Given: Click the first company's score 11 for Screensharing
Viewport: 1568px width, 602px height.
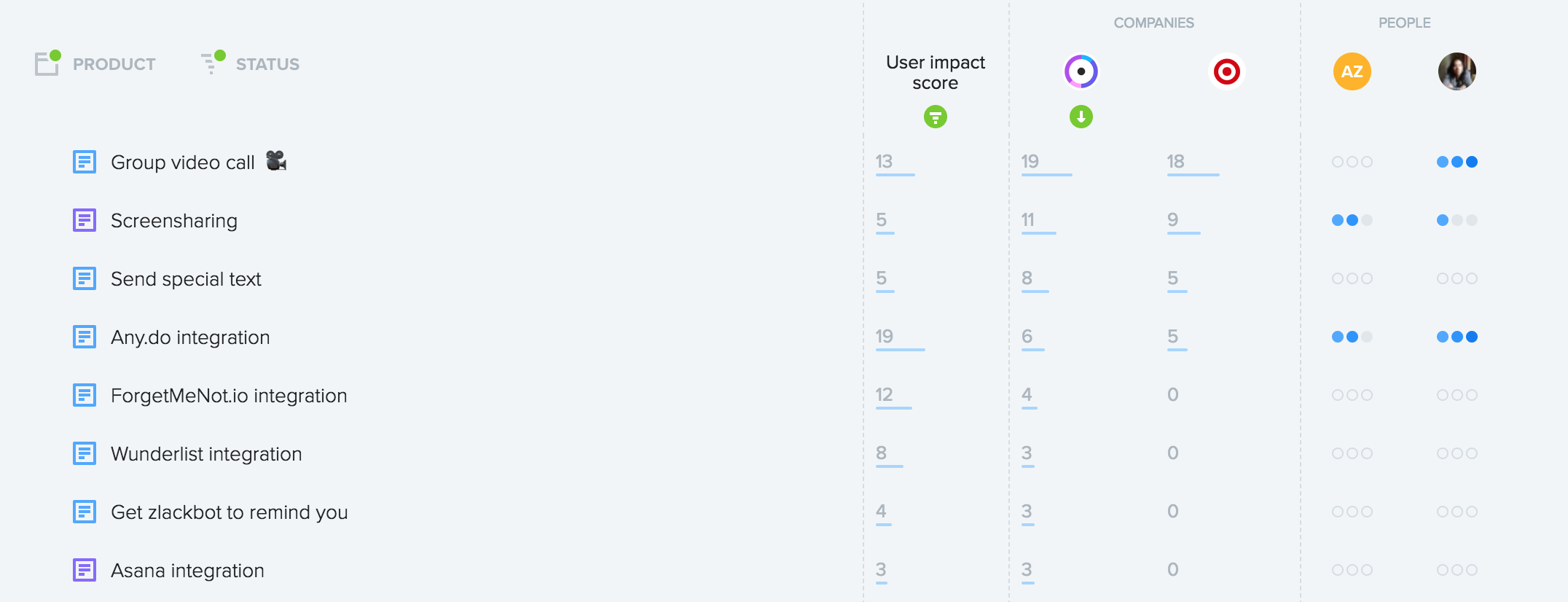Looking at the screenshot, I should [x=1028, y=219].
